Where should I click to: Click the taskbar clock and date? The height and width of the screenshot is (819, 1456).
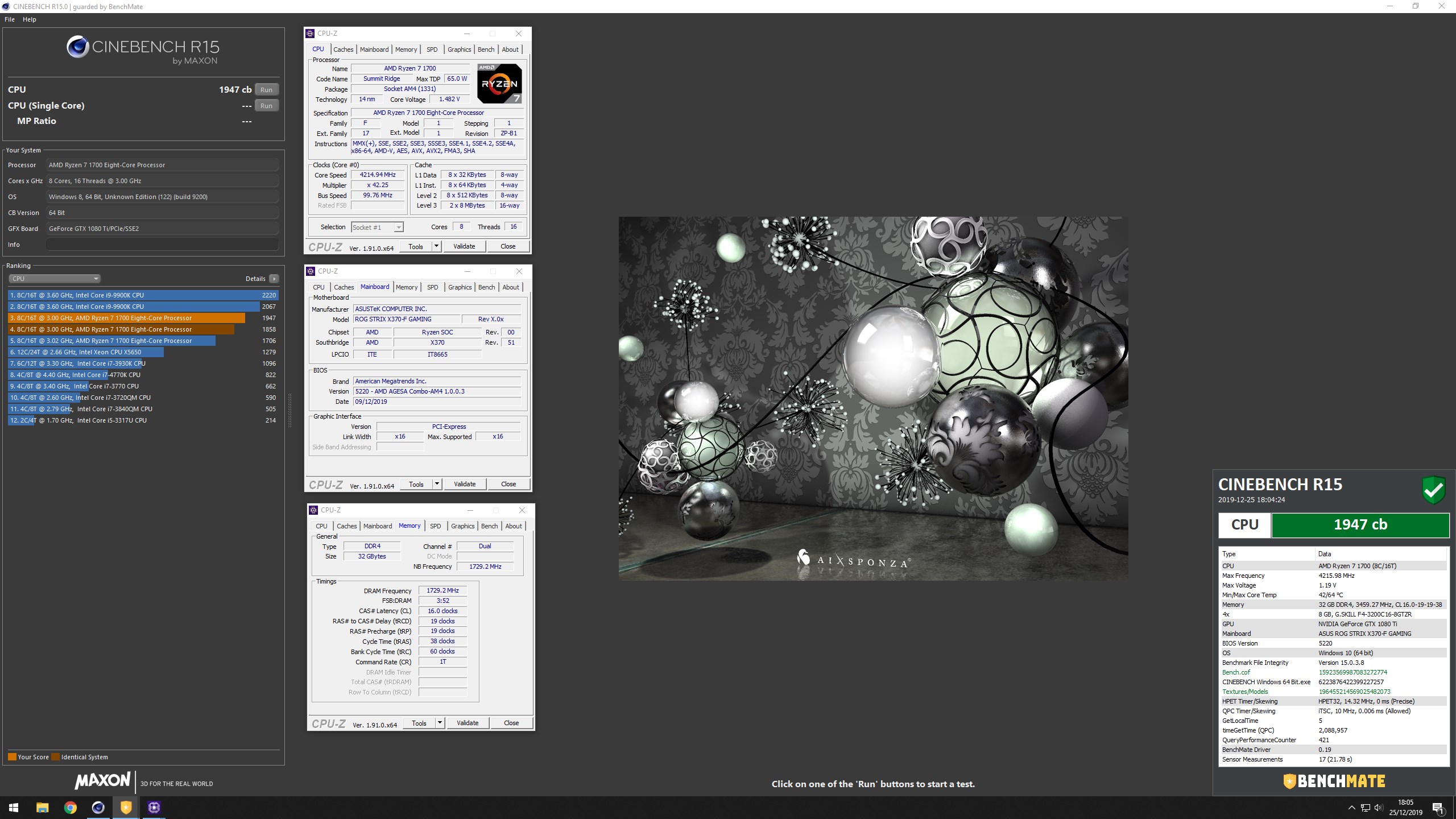click(x=1405, y=808)
